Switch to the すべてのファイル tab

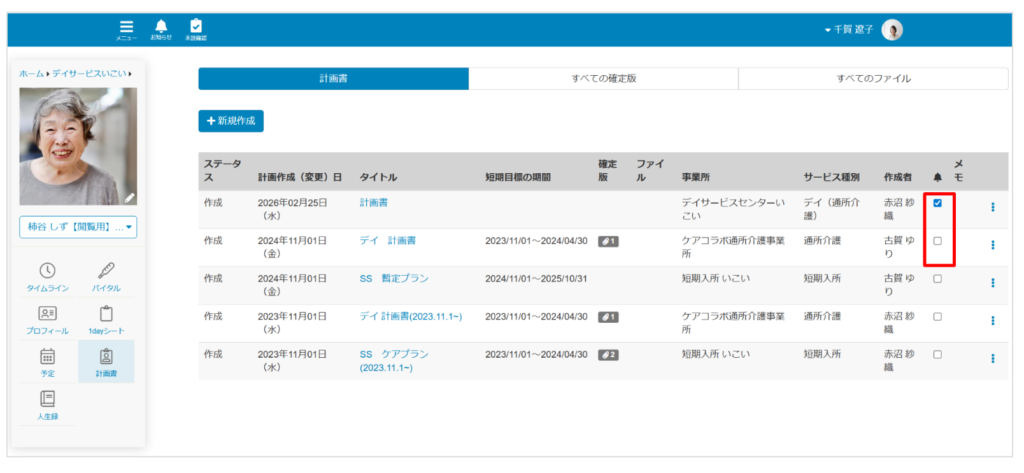coord(873,78)
